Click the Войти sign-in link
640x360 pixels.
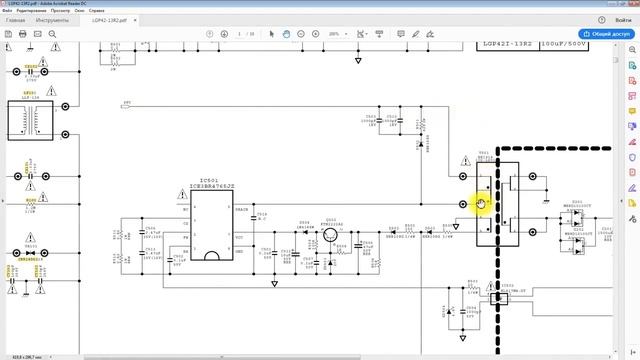click(x=623, y=20)
